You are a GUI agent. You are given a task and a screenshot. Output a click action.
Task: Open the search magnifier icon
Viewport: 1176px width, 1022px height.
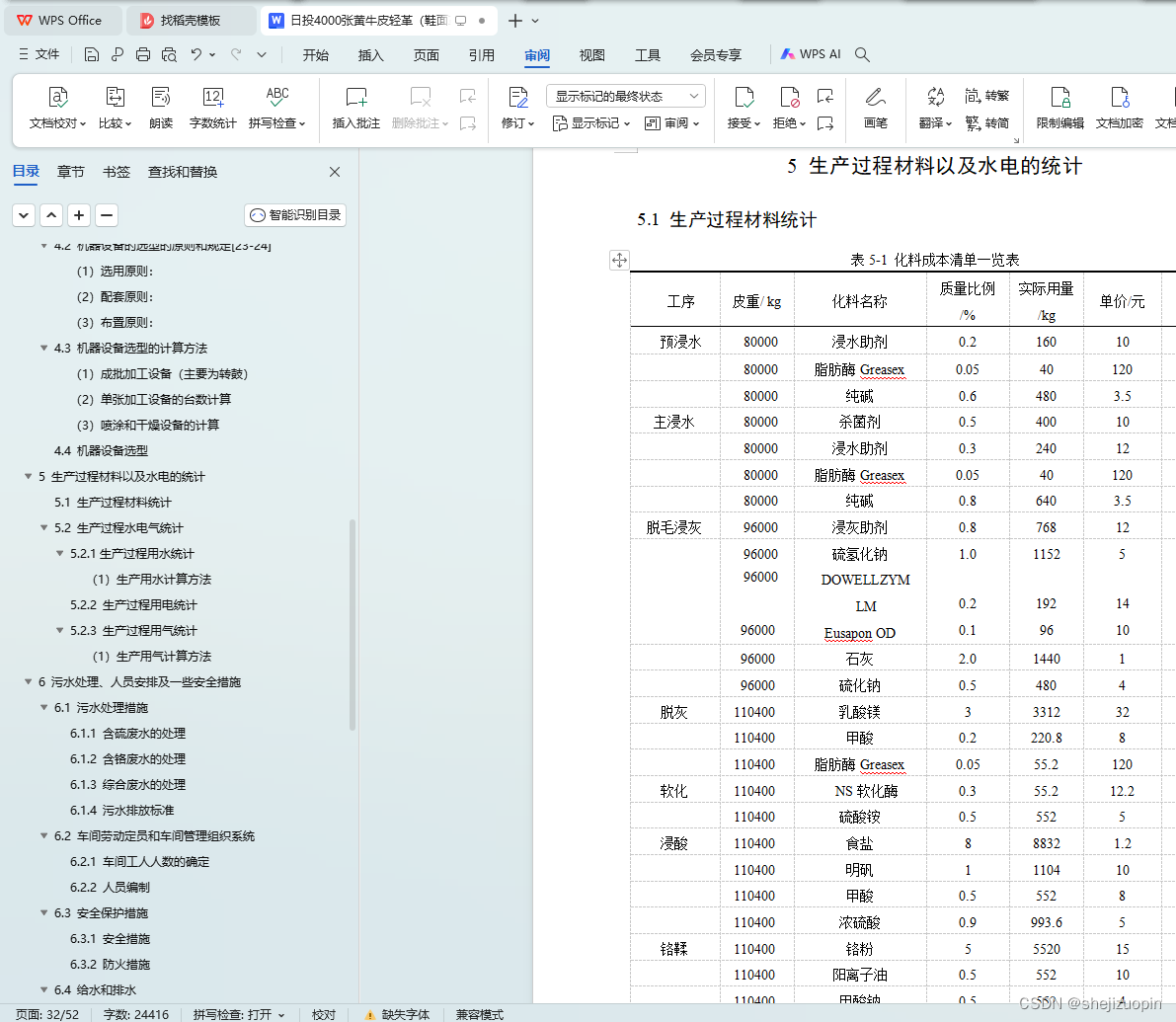tap(863, 54)
